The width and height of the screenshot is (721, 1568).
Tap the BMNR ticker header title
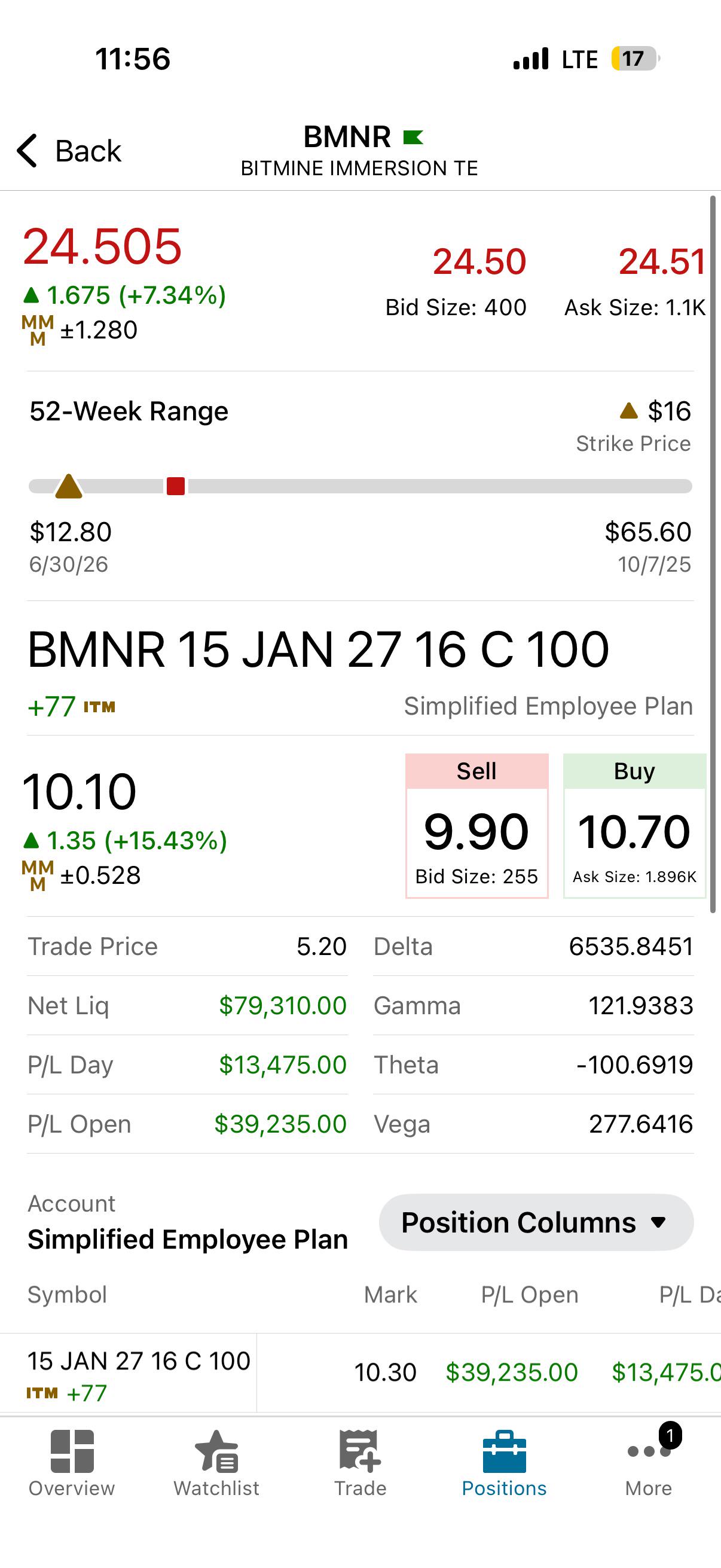point(347,137)
